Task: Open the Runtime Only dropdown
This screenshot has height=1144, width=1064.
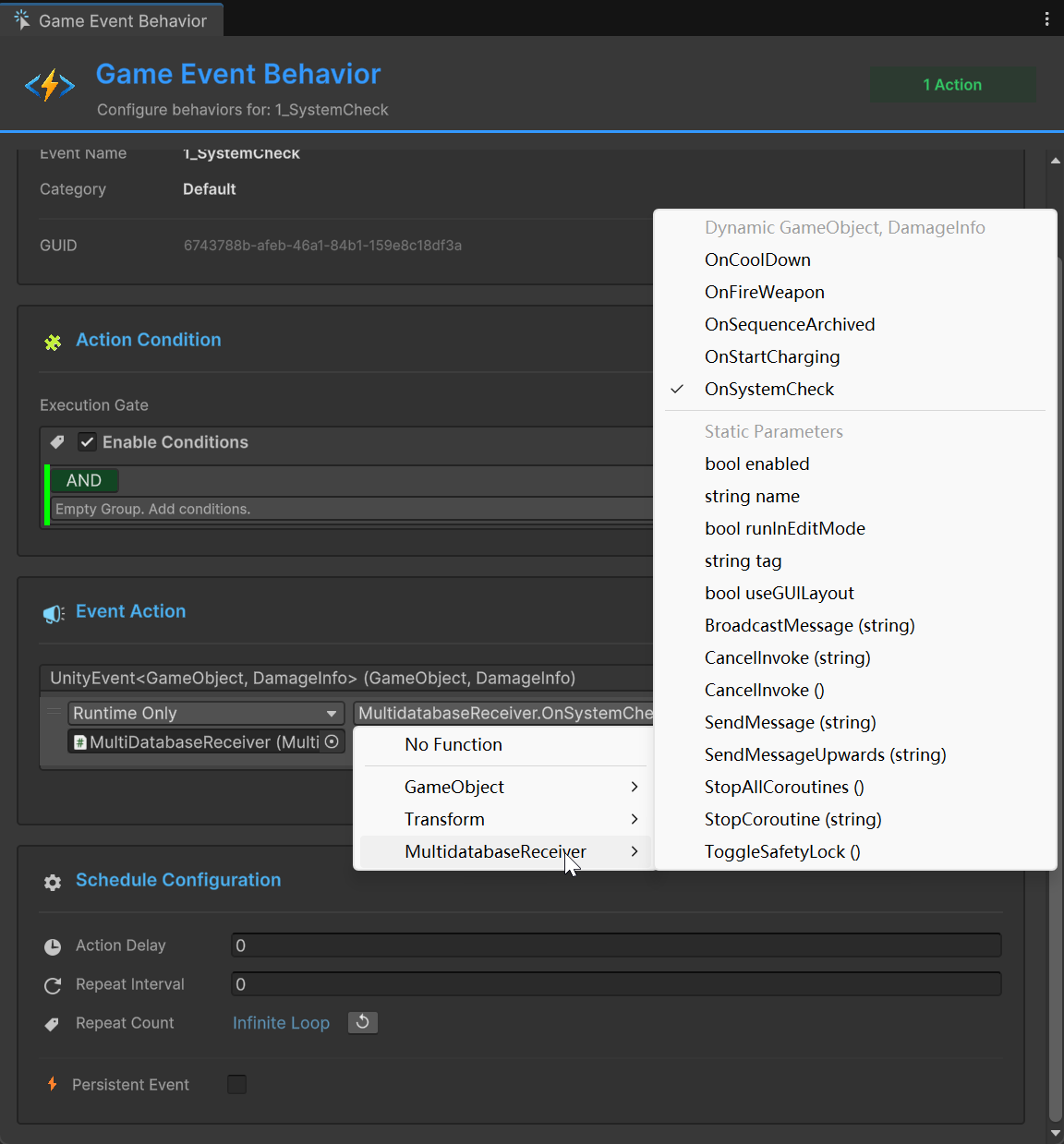Action: (205, 713)
